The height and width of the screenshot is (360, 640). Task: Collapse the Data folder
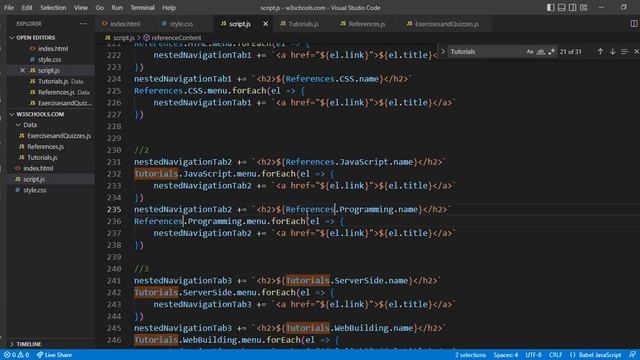(x=30, y=125)
